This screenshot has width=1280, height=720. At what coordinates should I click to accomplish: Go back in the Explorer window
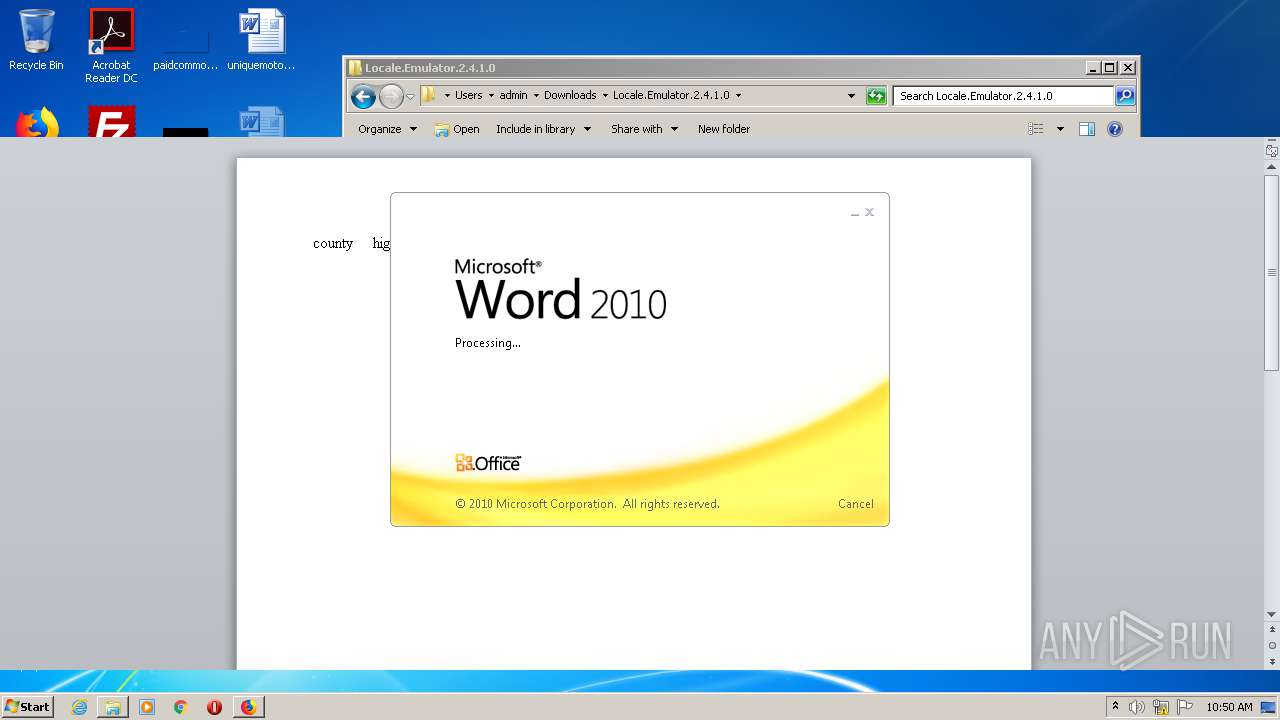coord(363,96)
